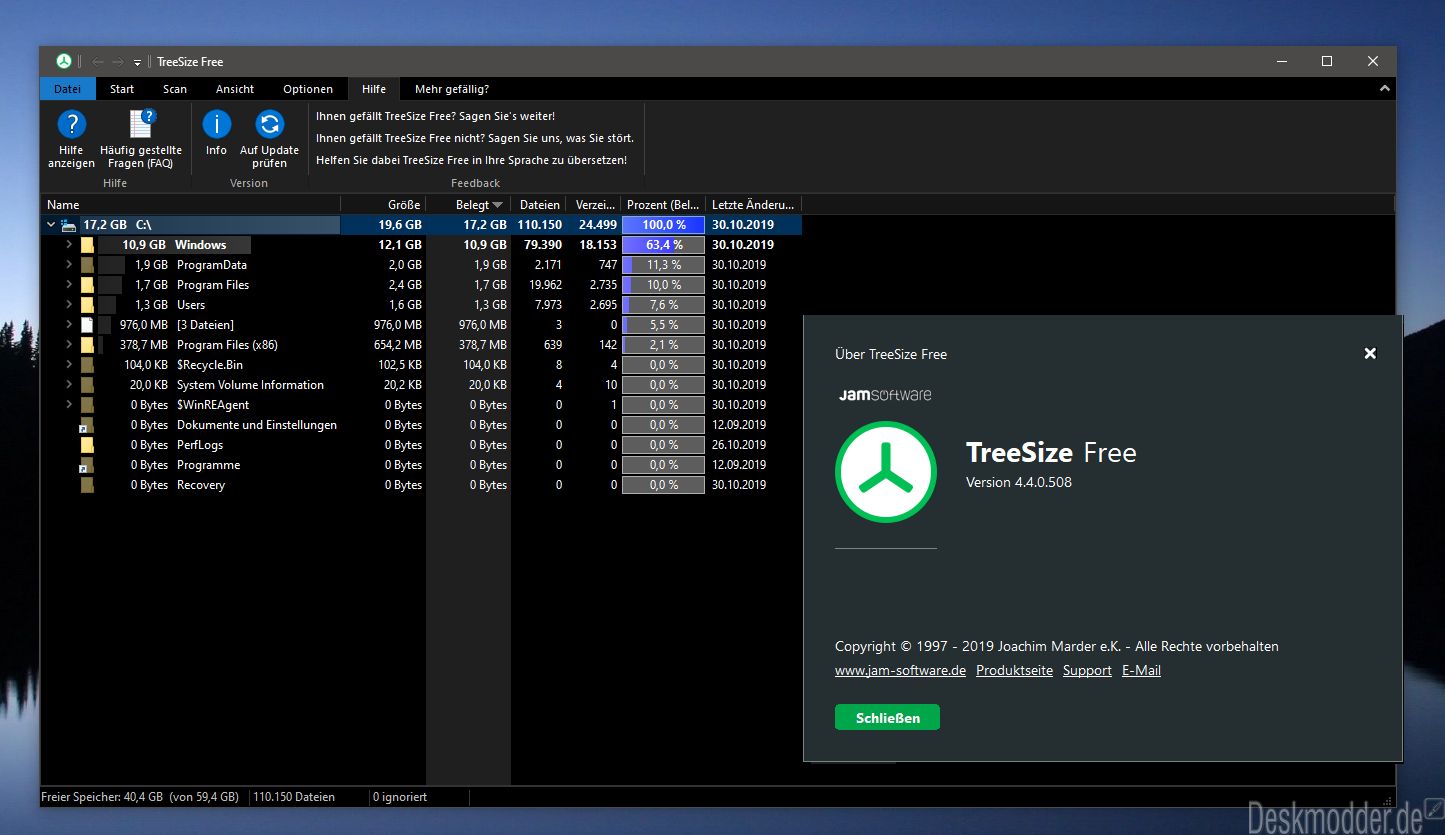Click the 100,0 % bar for C:\
Viewport: 1445px width, 835px height.
tap(663, 225)
